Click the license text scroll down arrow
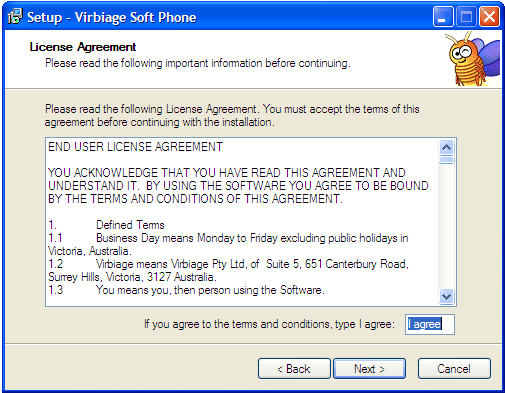 click(x=446, y=296)
